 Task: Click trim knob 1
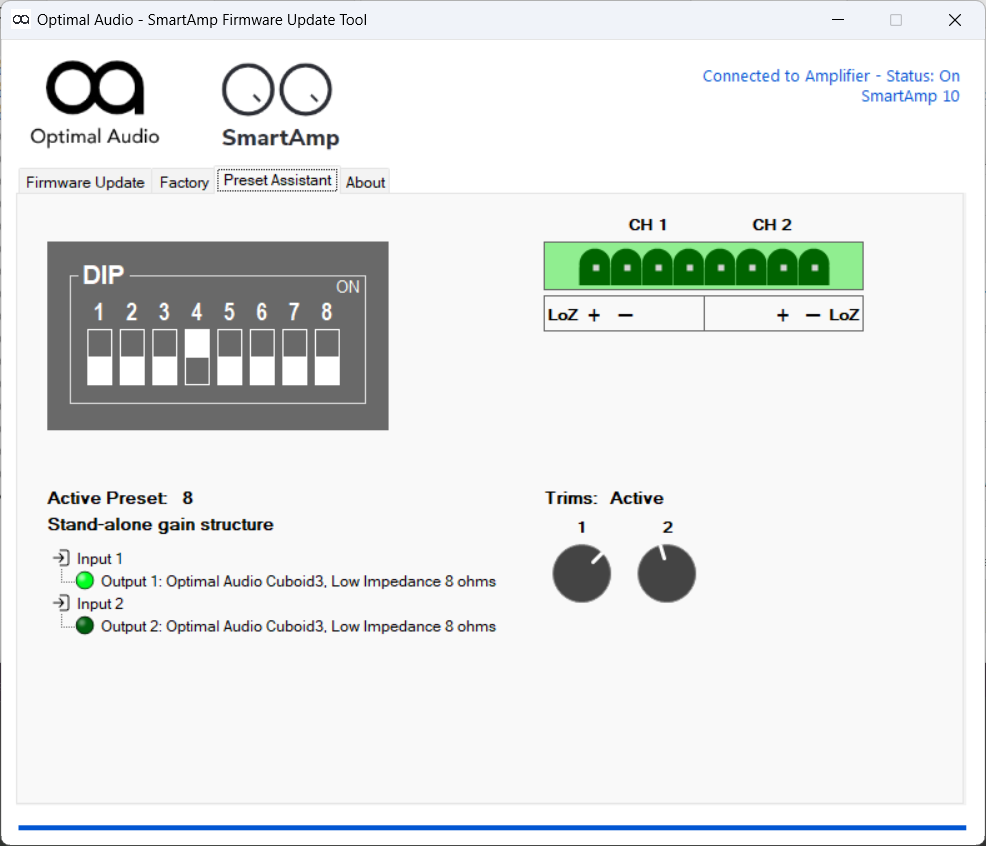(582, 573)
